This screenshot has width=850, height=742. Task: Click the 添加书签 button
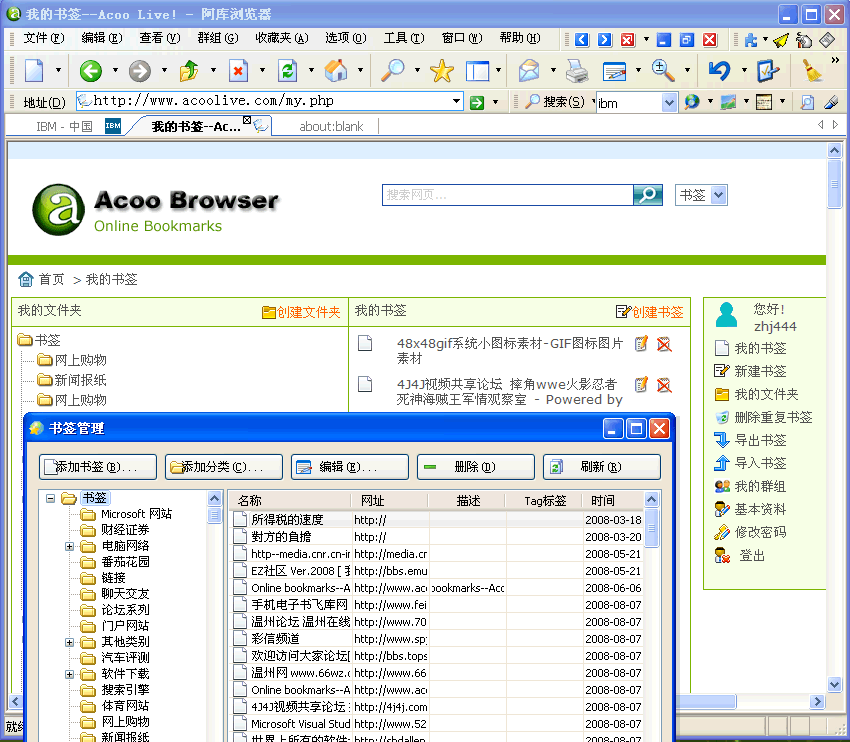(x=98, y=467)
